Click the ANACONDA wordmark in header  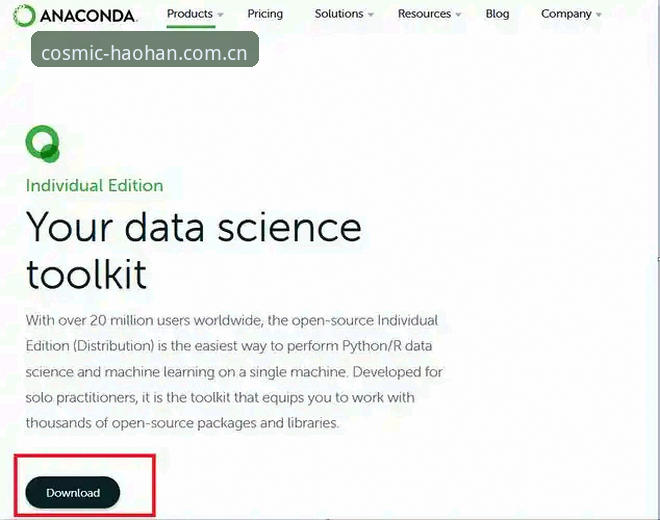coord(88,16)
